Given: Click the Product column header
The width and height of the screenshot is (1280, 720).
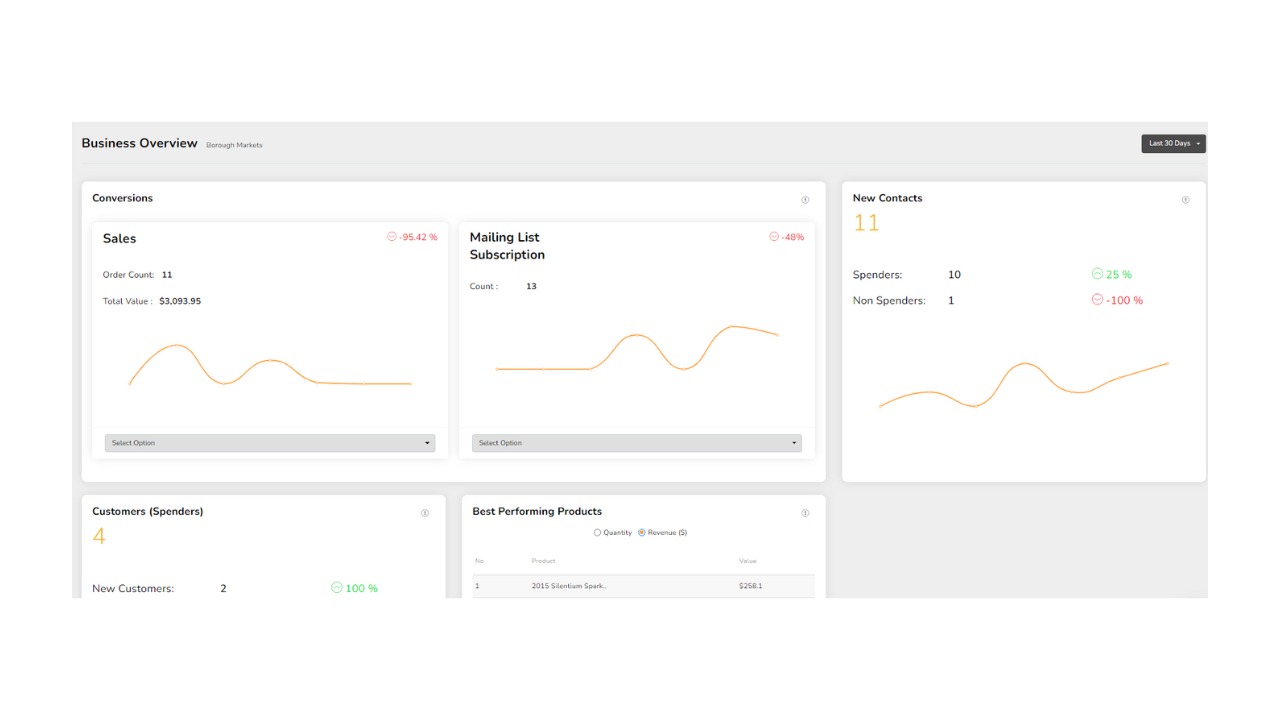Looking at the screenshot, I should tap(543, 561).
